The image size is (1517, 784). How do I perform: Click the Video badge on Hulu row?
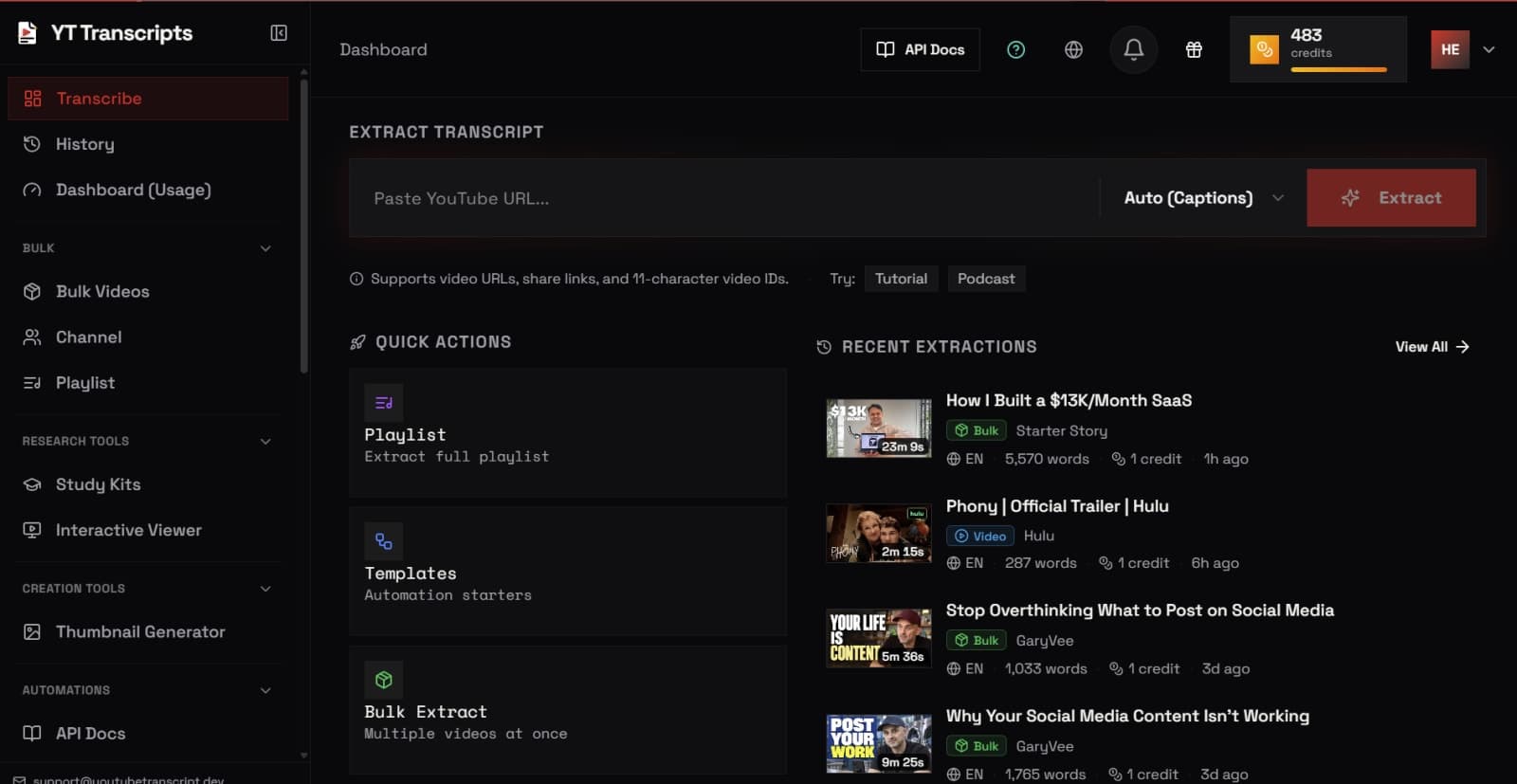pyautogui.click(x=980, y=536)
